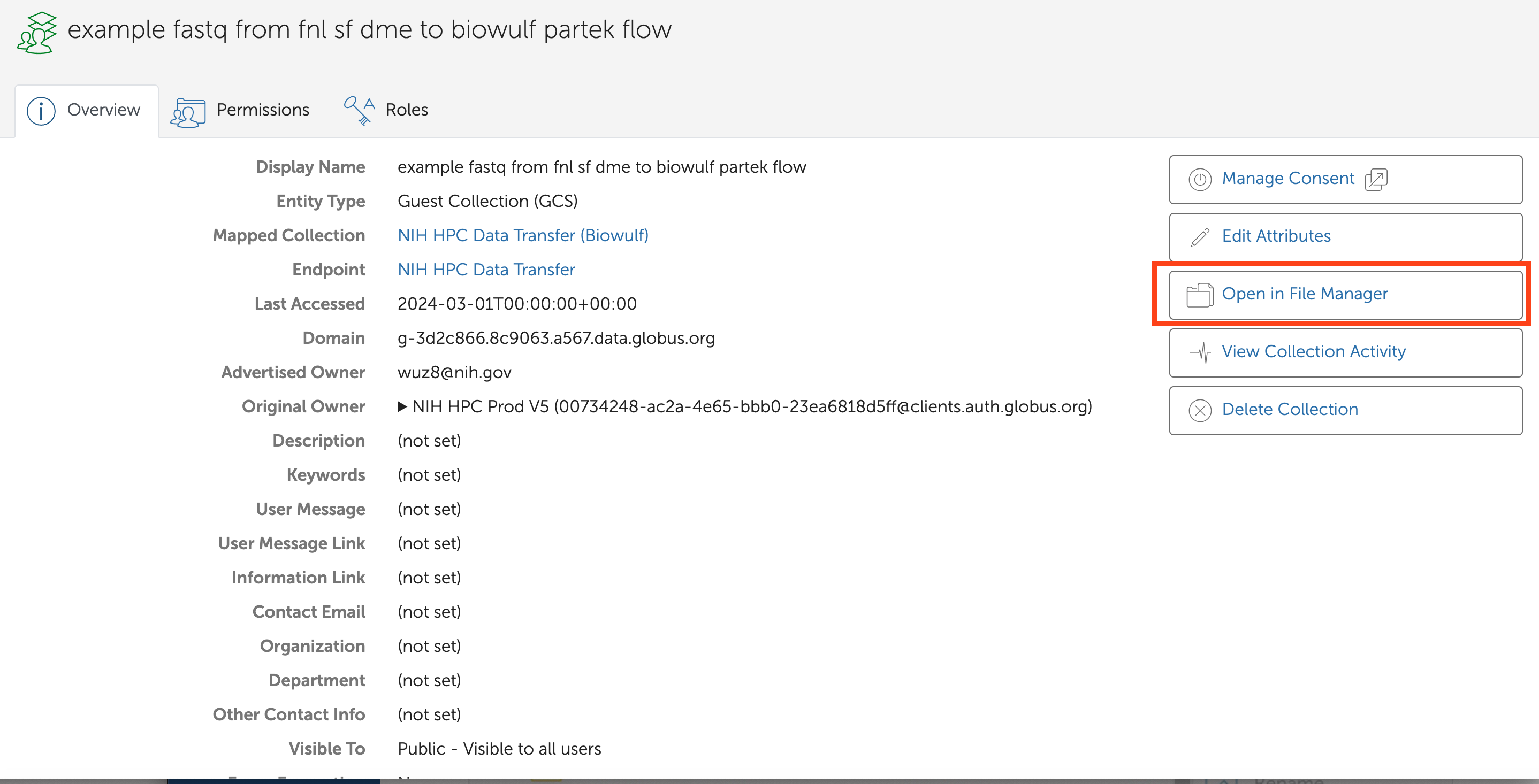This screenshot has height=784, width=1539.
Task: Open the NIH HPC Data Transfer endpoint link
Action: (486, 270)
